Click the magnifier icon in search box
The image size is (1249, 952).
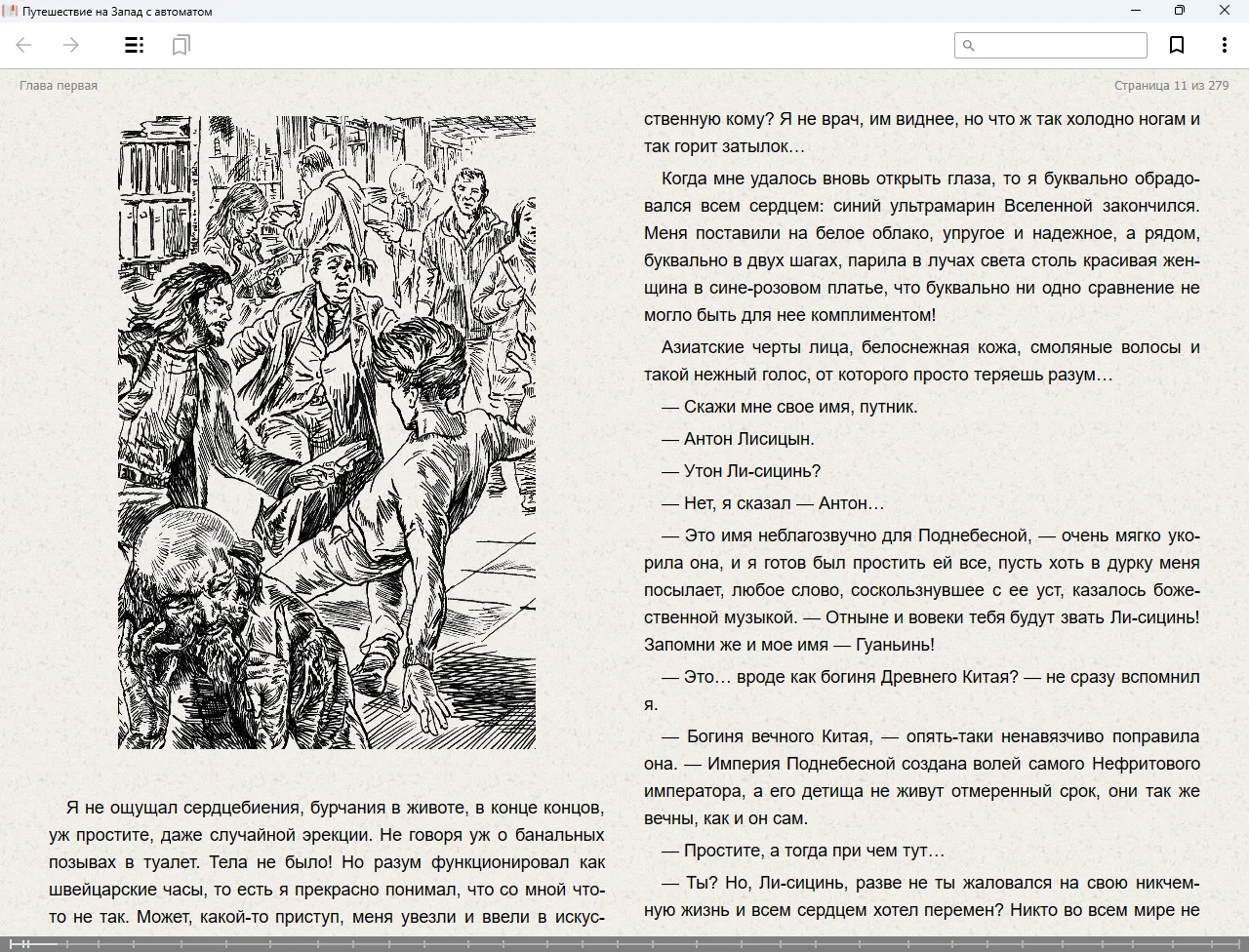(x=968, y=45)
